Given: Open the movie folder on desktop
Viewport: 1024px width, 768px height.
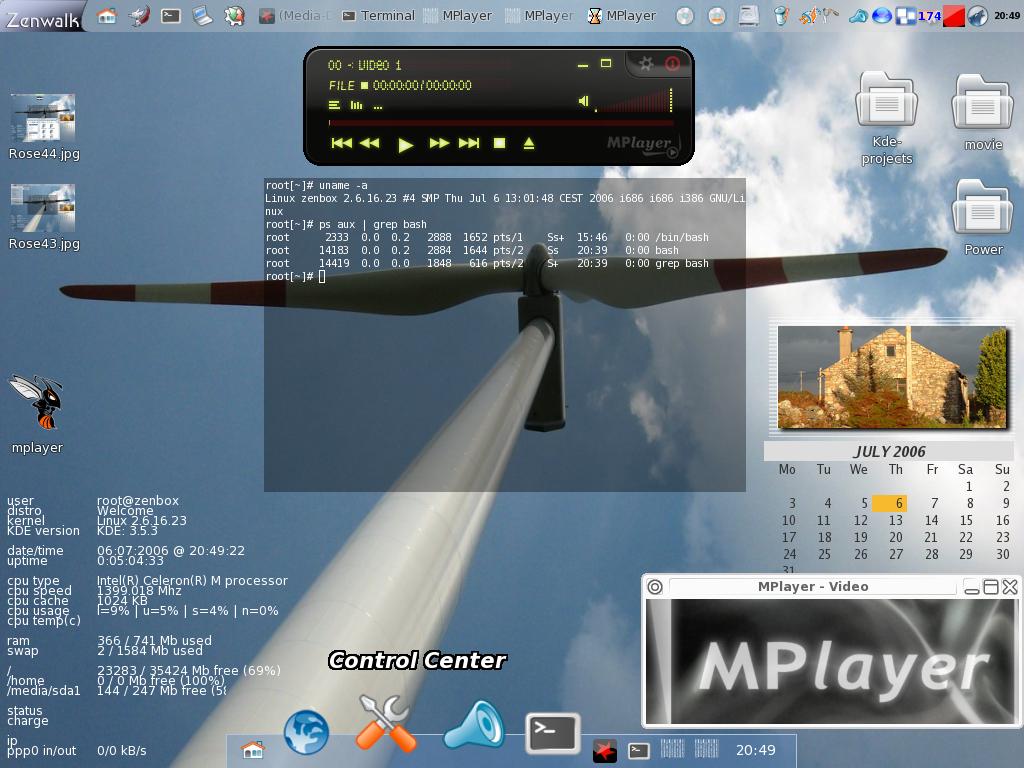Looking at the screenshot, I should [x=982, y=101].
